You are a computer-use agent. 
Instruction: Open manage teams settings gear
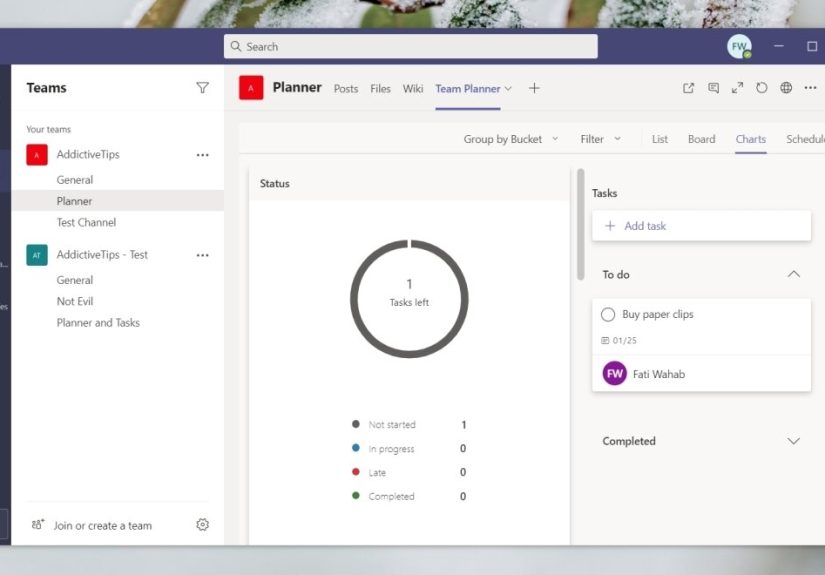[x=203, y=524]
